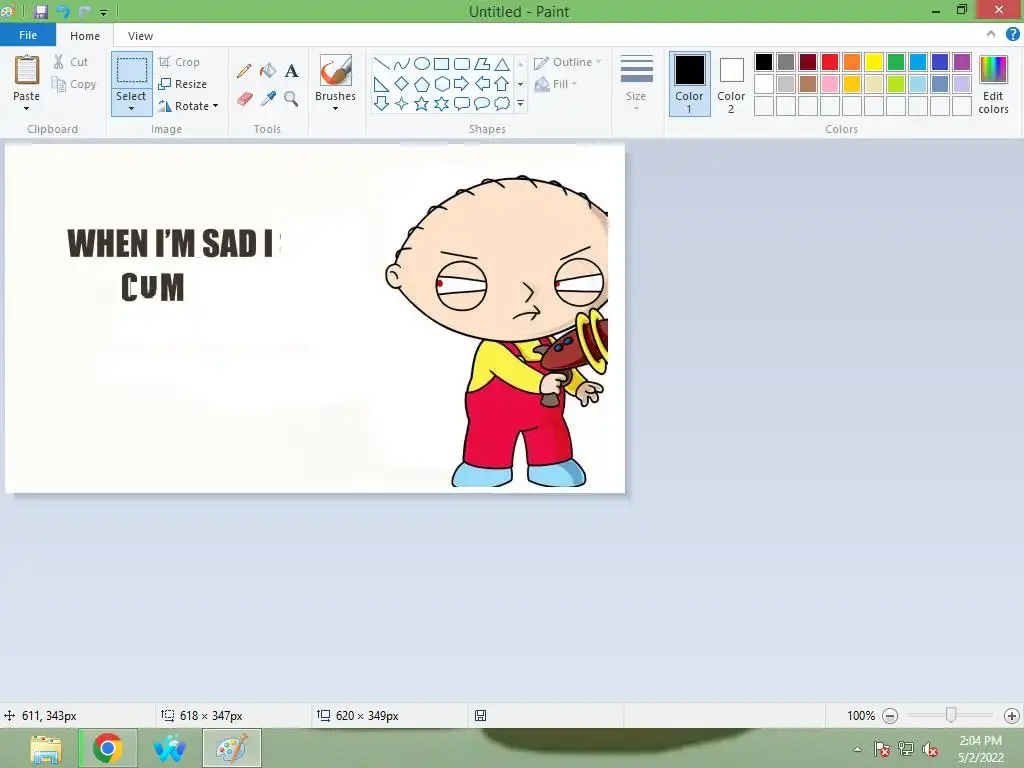Pick the purple color swatch
Screen dimensions: 1024x768
pyautogui.click(x=962, y=62)
